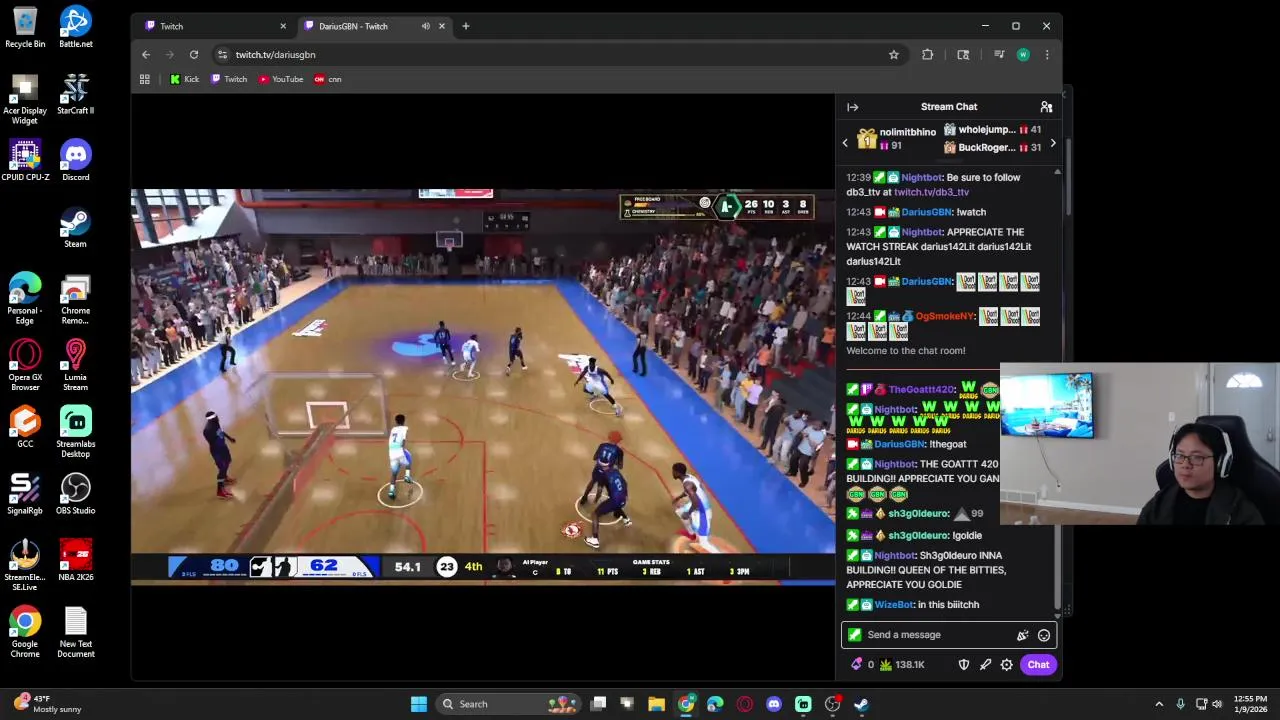The image size is (1280, 720).
Task: Open the emote picker smiley icon
Action: [x=1043, y=635]
